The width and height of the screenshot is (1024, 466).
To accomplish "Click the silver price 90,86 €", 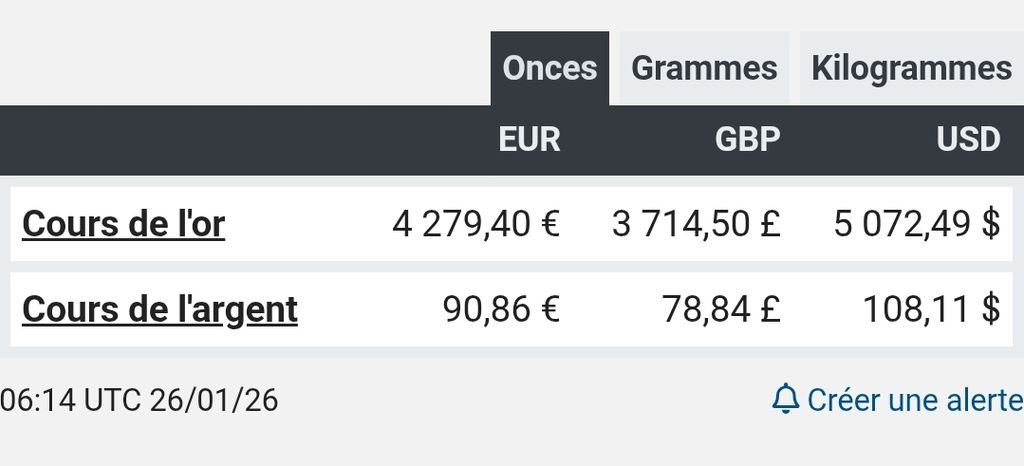I will 501,310.
